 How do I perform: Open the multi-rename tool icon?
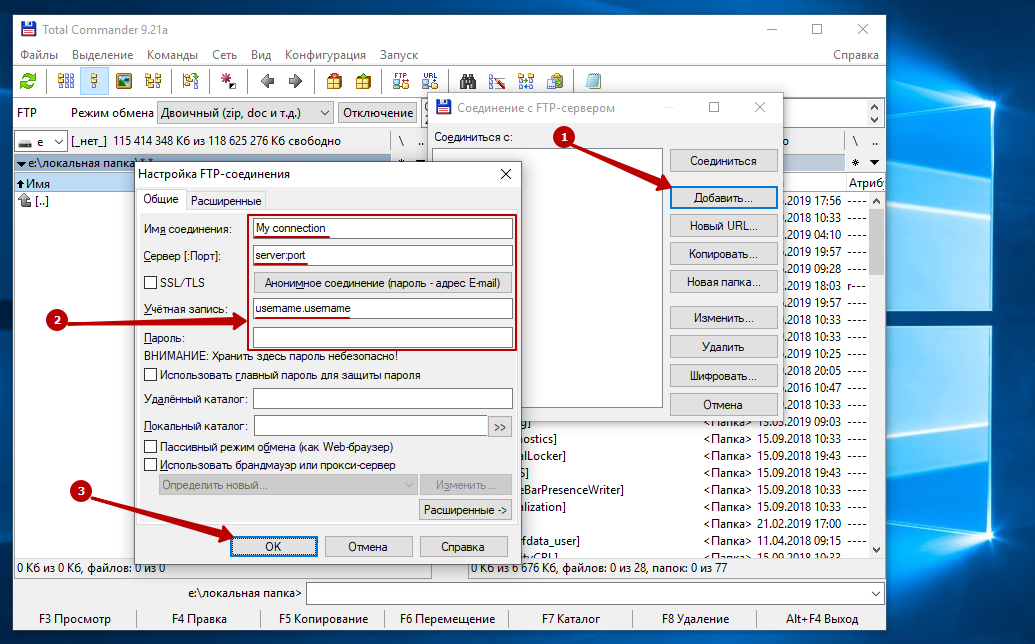497,81
